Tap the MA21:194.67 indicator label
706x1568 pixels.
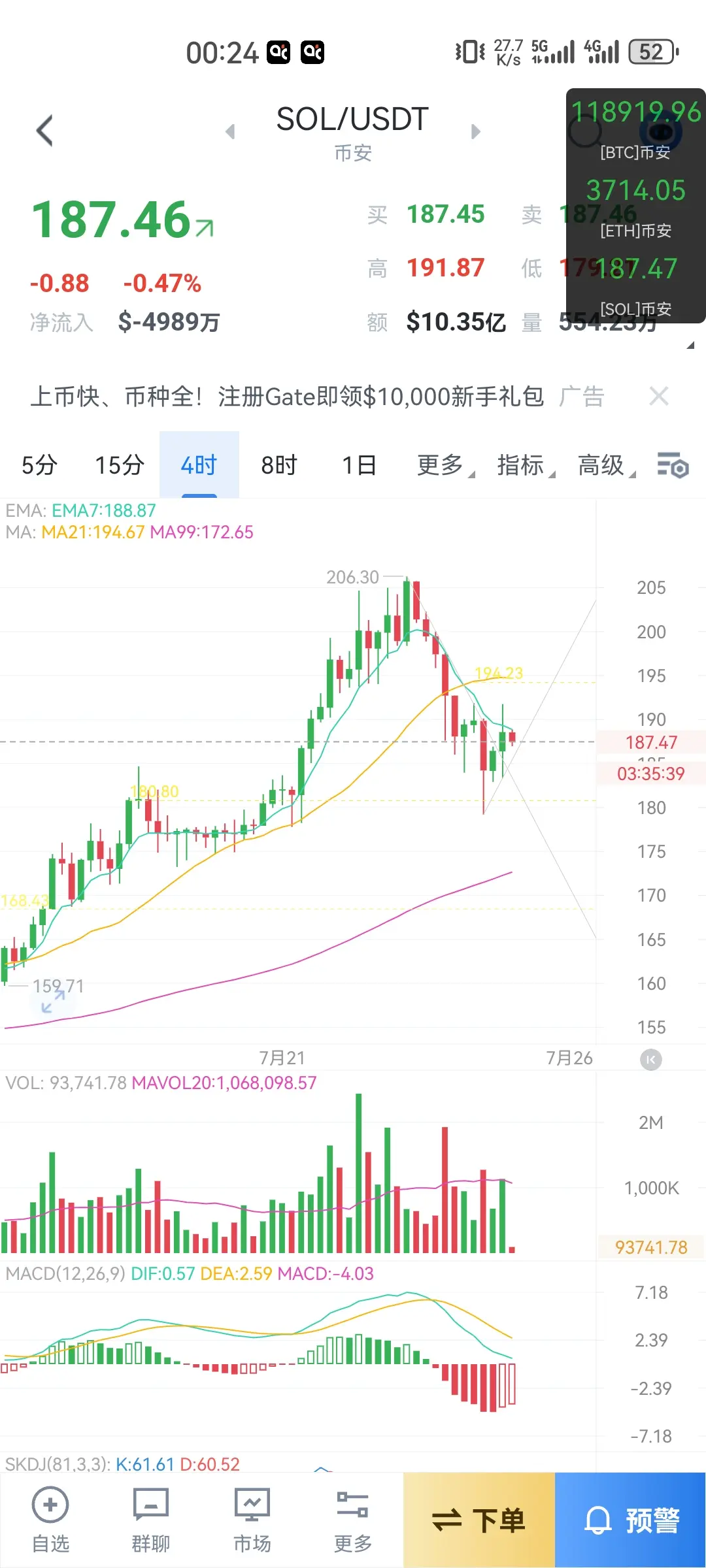pyautogui.click(x=93, y=532)
